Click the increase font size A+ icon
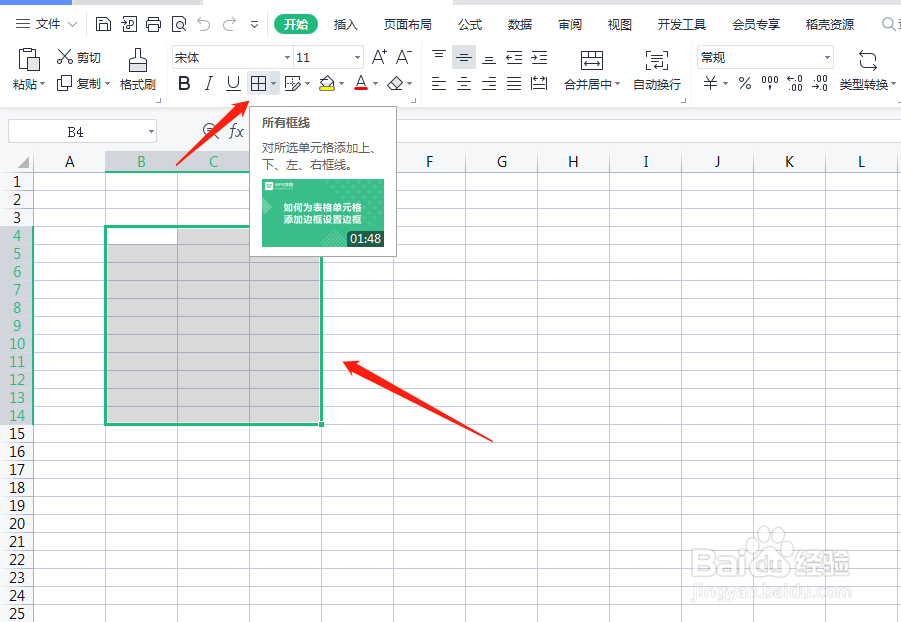901x622 pixels. tap(377, 57)
